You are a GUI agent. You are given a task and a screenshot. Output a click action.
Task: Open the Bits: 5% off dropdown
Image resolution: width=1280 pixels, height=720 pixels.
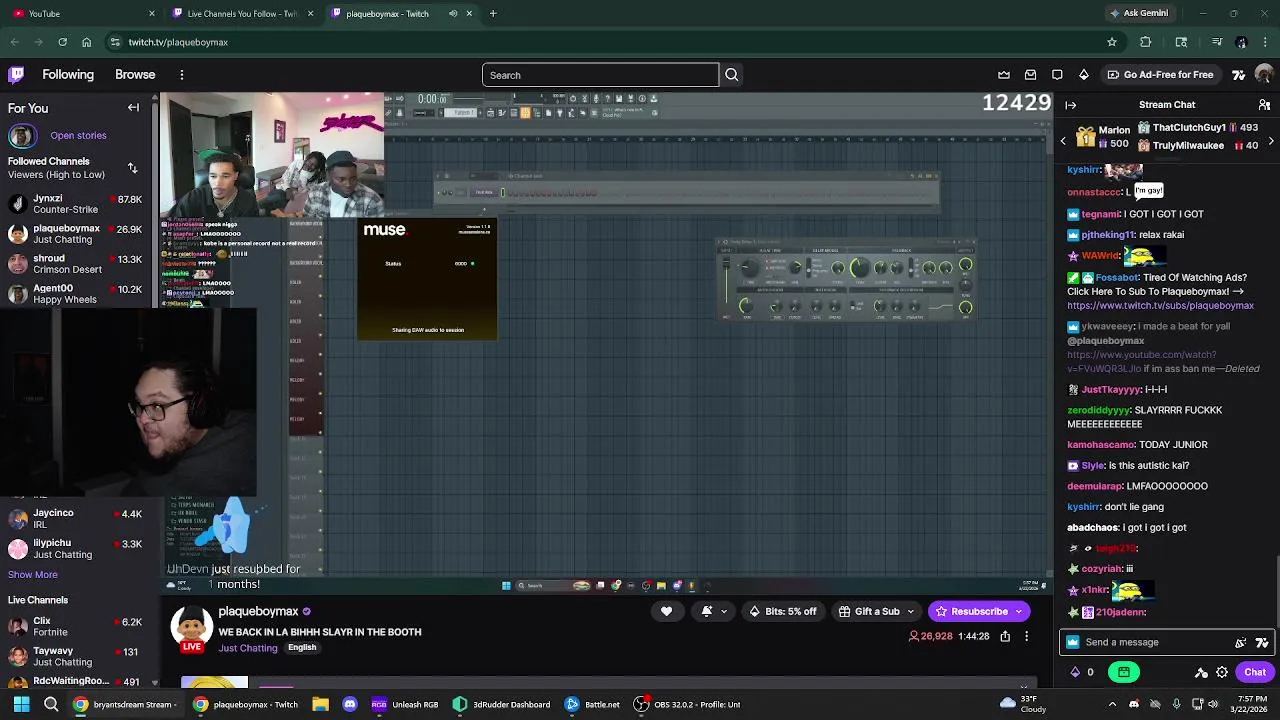point(783,611)
